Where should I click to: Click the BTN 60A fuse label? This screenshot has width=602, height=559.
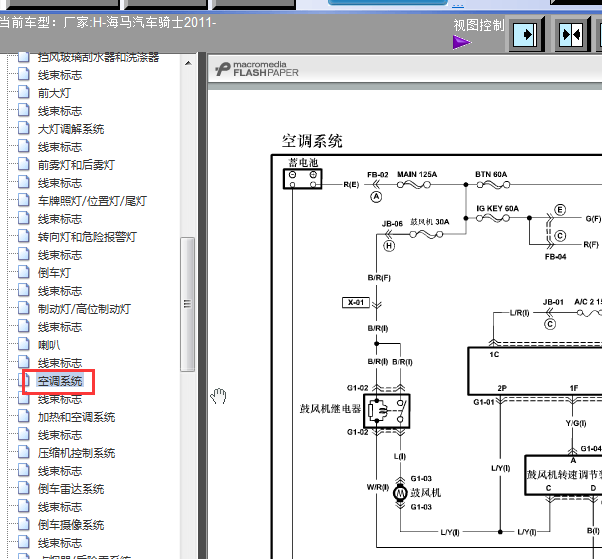tap(491, 174)
